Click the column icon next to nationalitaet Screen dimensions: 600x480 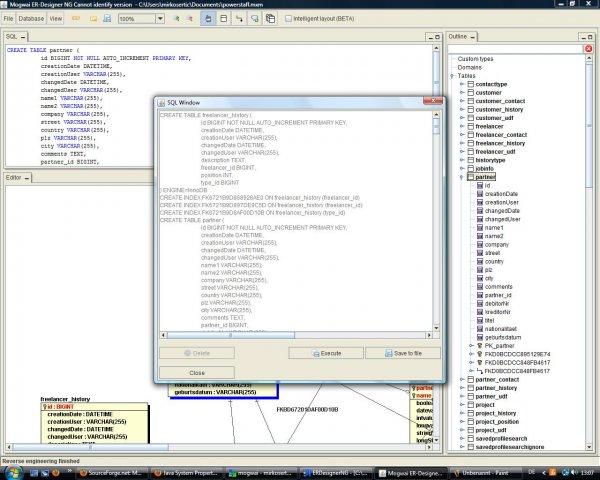click(x=480, y=329)
